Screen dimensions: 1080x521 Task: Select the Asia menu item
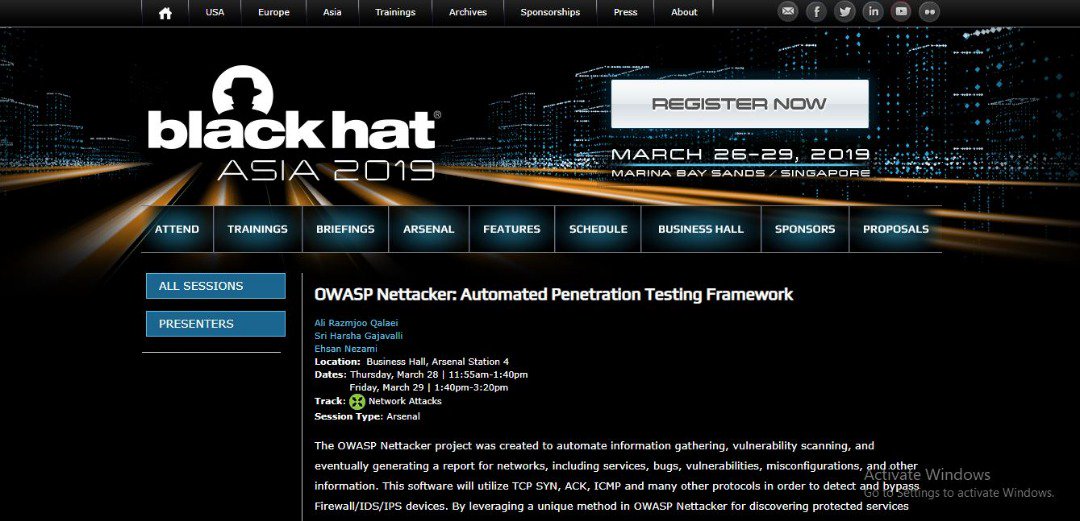point(332,12)
